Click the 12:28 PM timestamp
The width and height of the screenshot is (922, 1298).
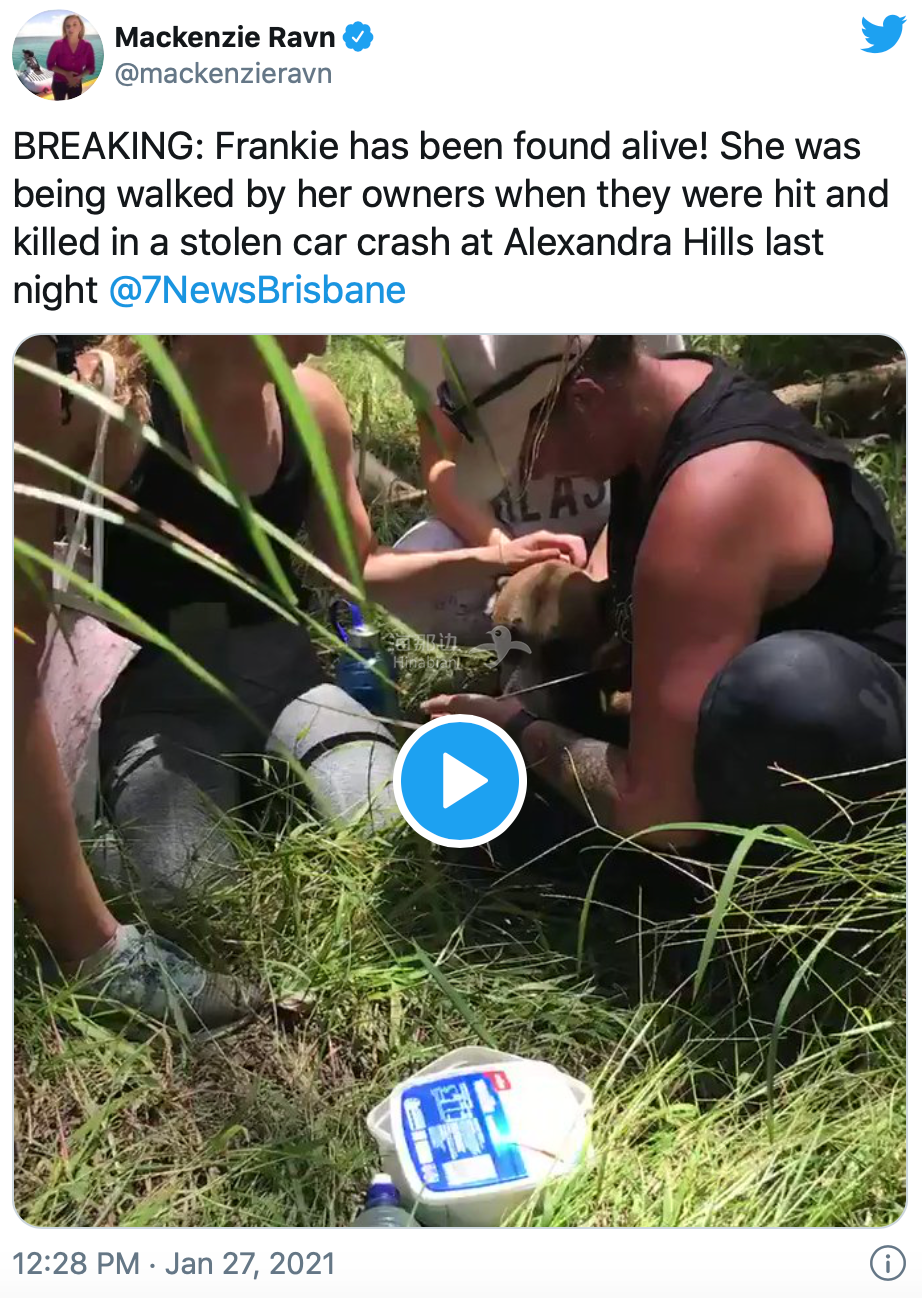[x=76, y=1263]
